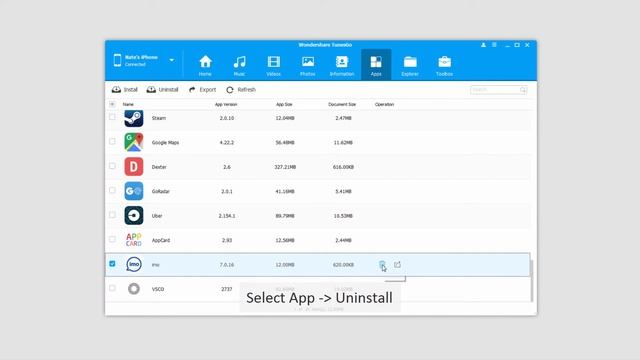Check the Steam app checkbox
The width and height of the screenshot is (640, 360).
pyautogui.click(x=112, y=117)
